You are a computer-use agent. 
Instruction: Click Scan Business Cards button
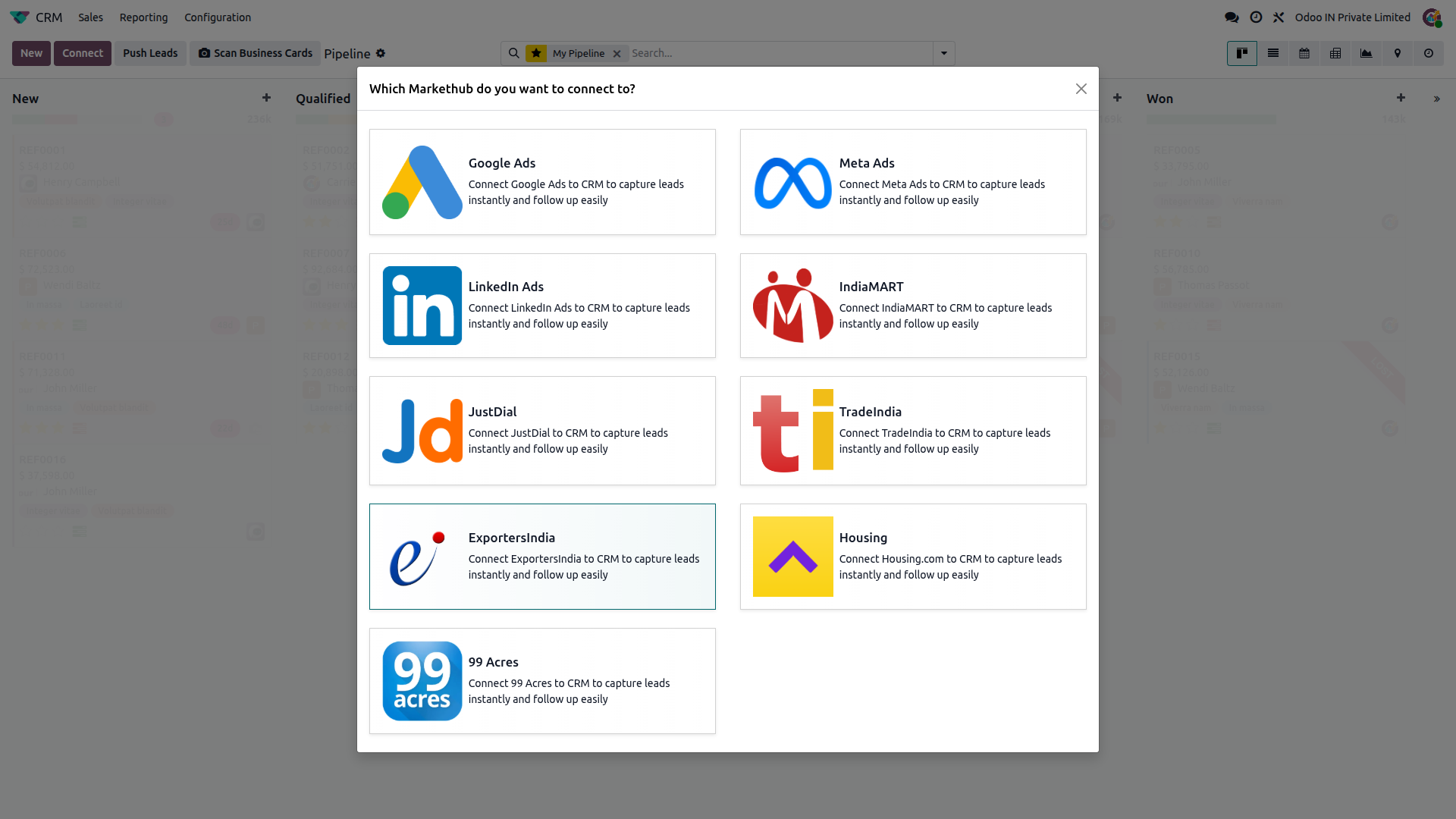coord(255,53)
